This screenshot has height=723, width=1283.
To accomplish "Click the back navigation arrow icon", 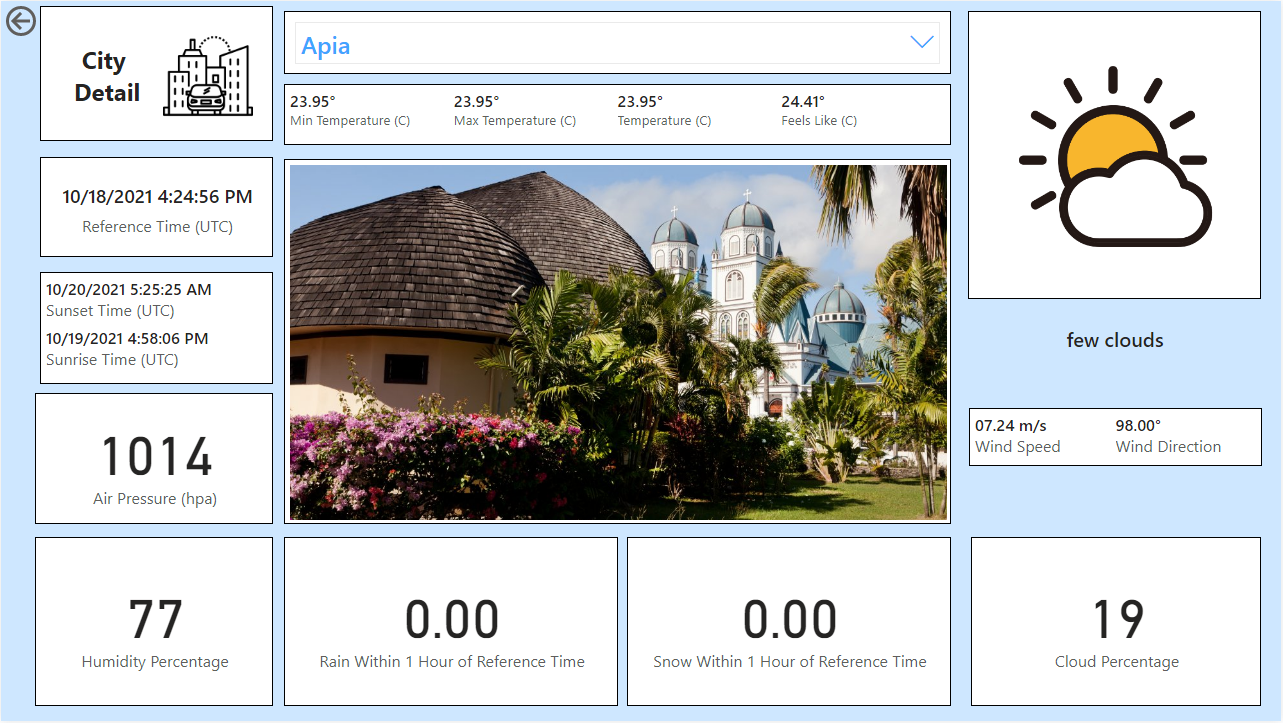I will tap(20, 20).
